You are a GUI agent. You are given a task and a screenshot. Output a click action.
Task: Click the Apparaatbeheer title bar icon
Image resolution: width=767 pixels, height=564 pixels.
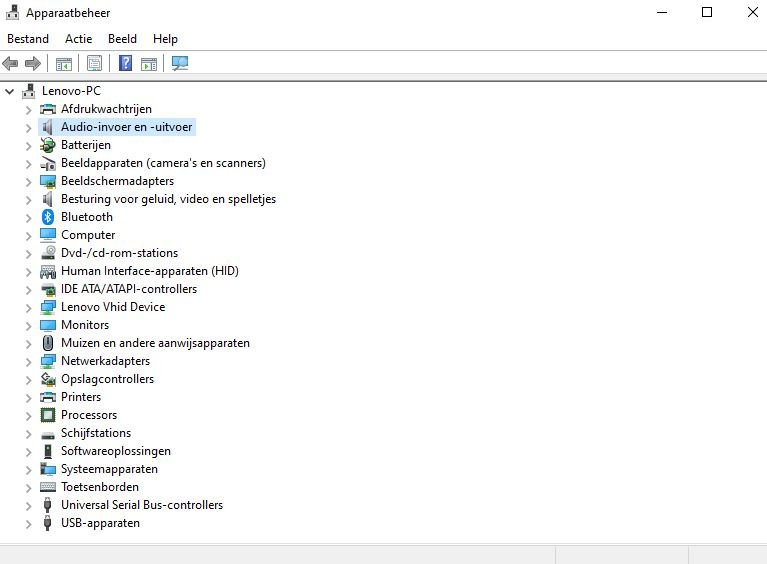(13, 12)
